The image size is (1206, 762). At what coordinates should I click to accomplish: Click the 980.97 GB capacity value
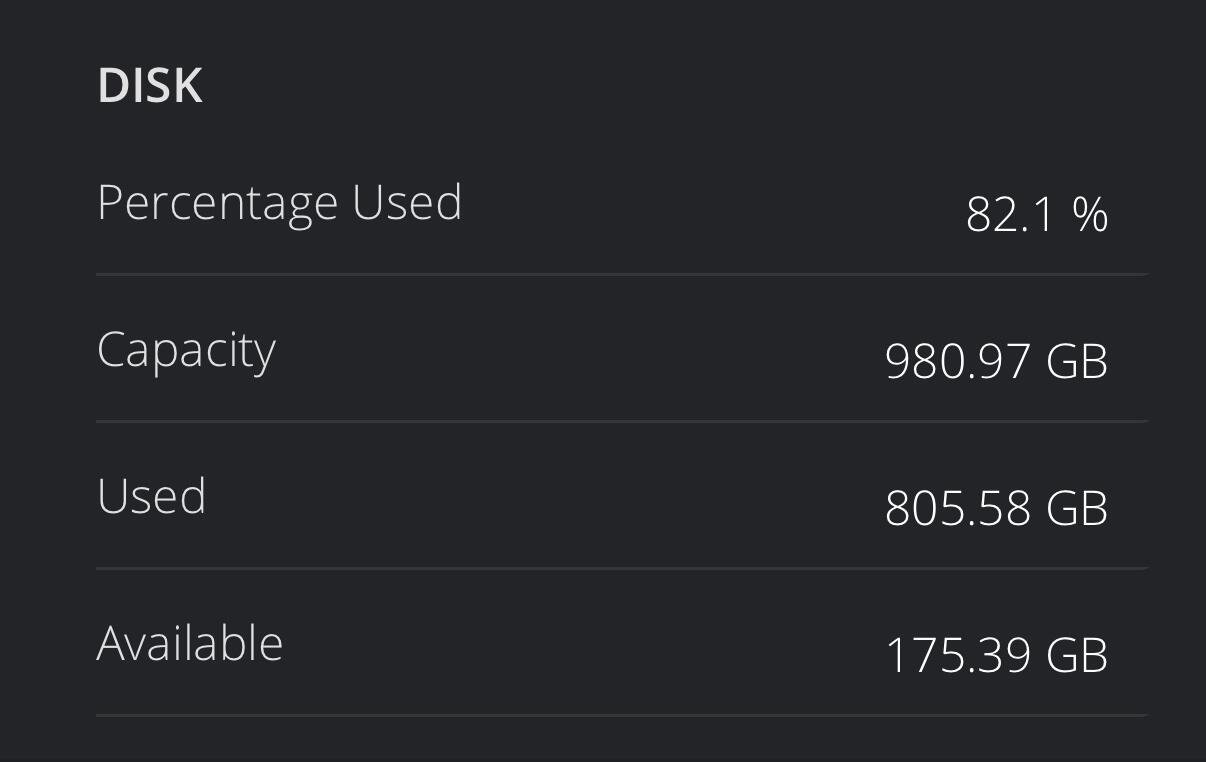pos(997,361)
